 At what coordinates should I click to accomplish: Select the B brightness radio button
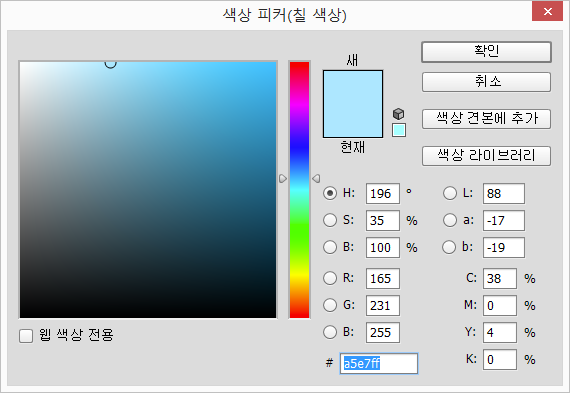click(x=330, y=247)
